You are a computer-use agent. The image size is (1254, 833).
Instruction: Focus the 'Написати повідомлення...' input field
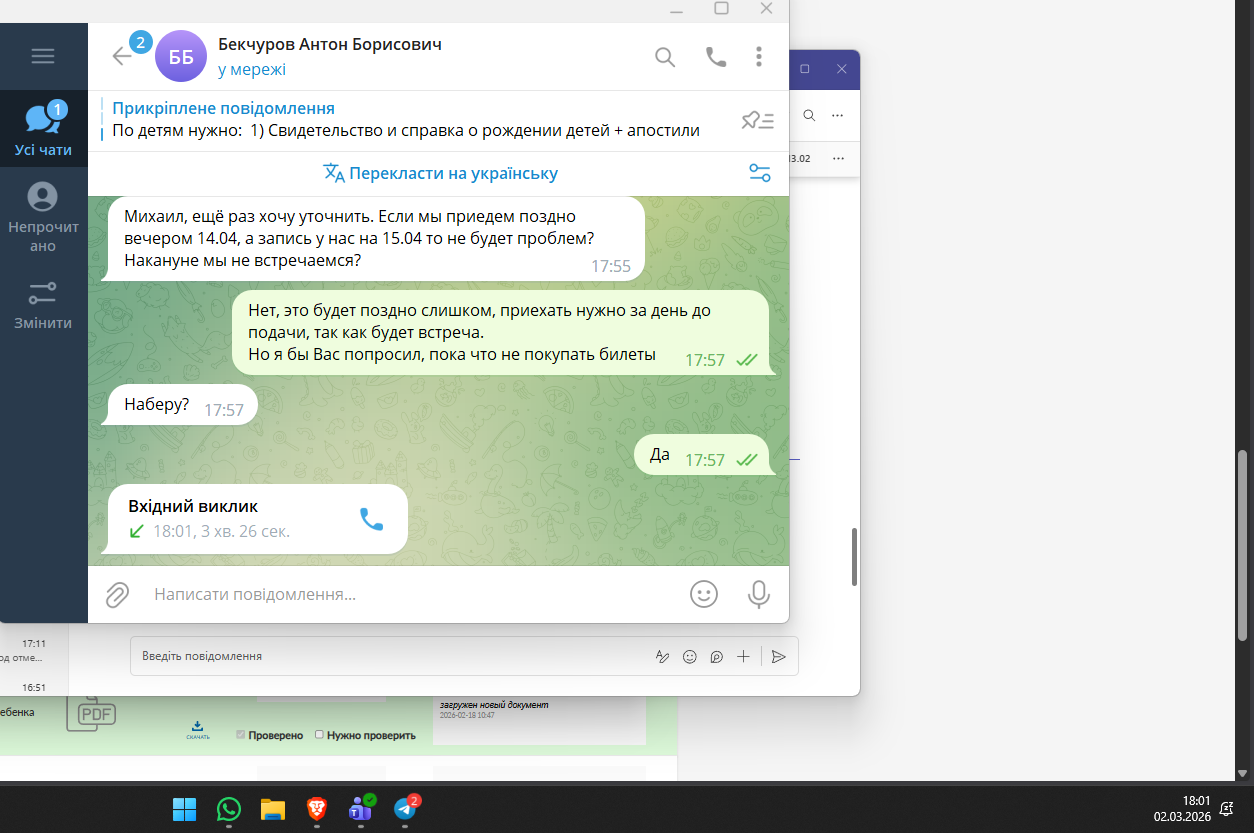[410, 594]
